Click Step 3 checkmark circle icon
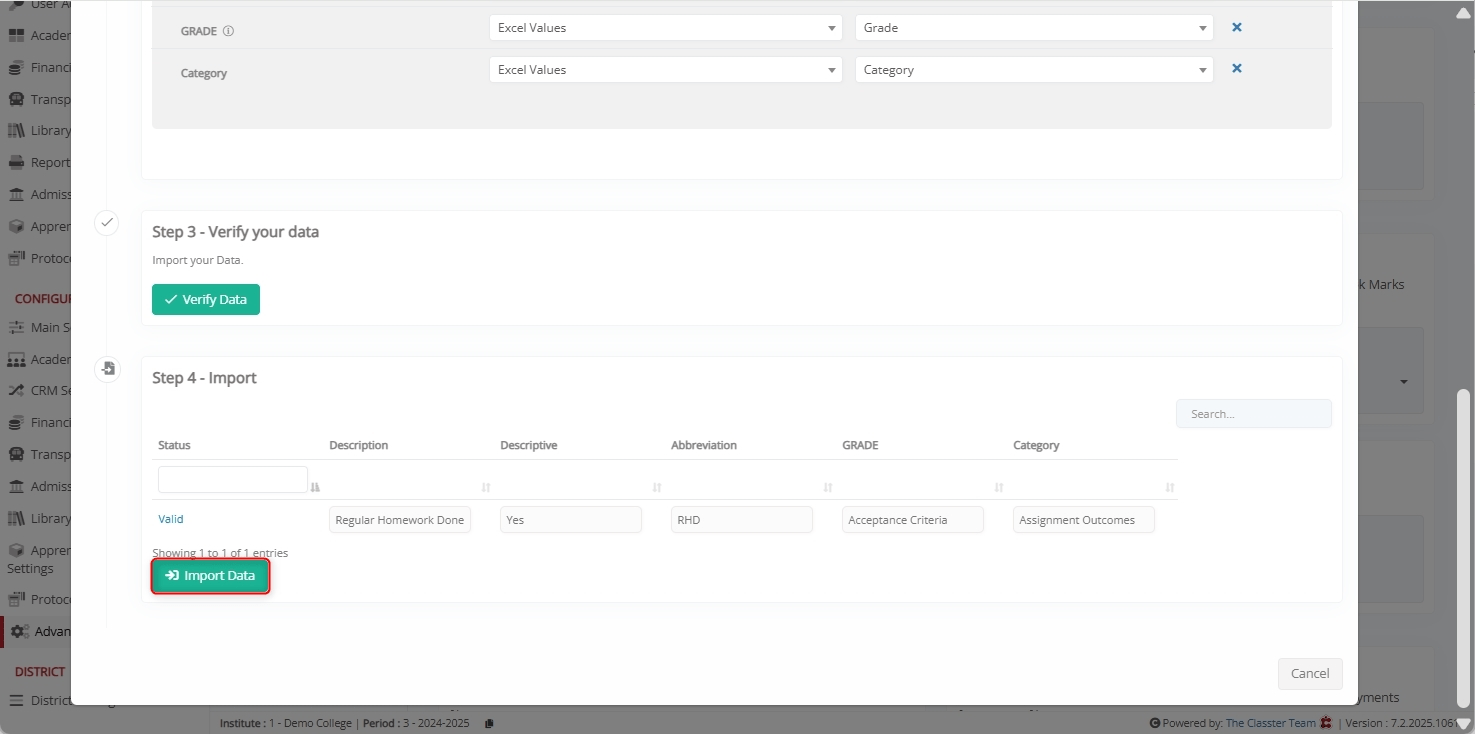1475x734 pixels. tap(107, 223)
